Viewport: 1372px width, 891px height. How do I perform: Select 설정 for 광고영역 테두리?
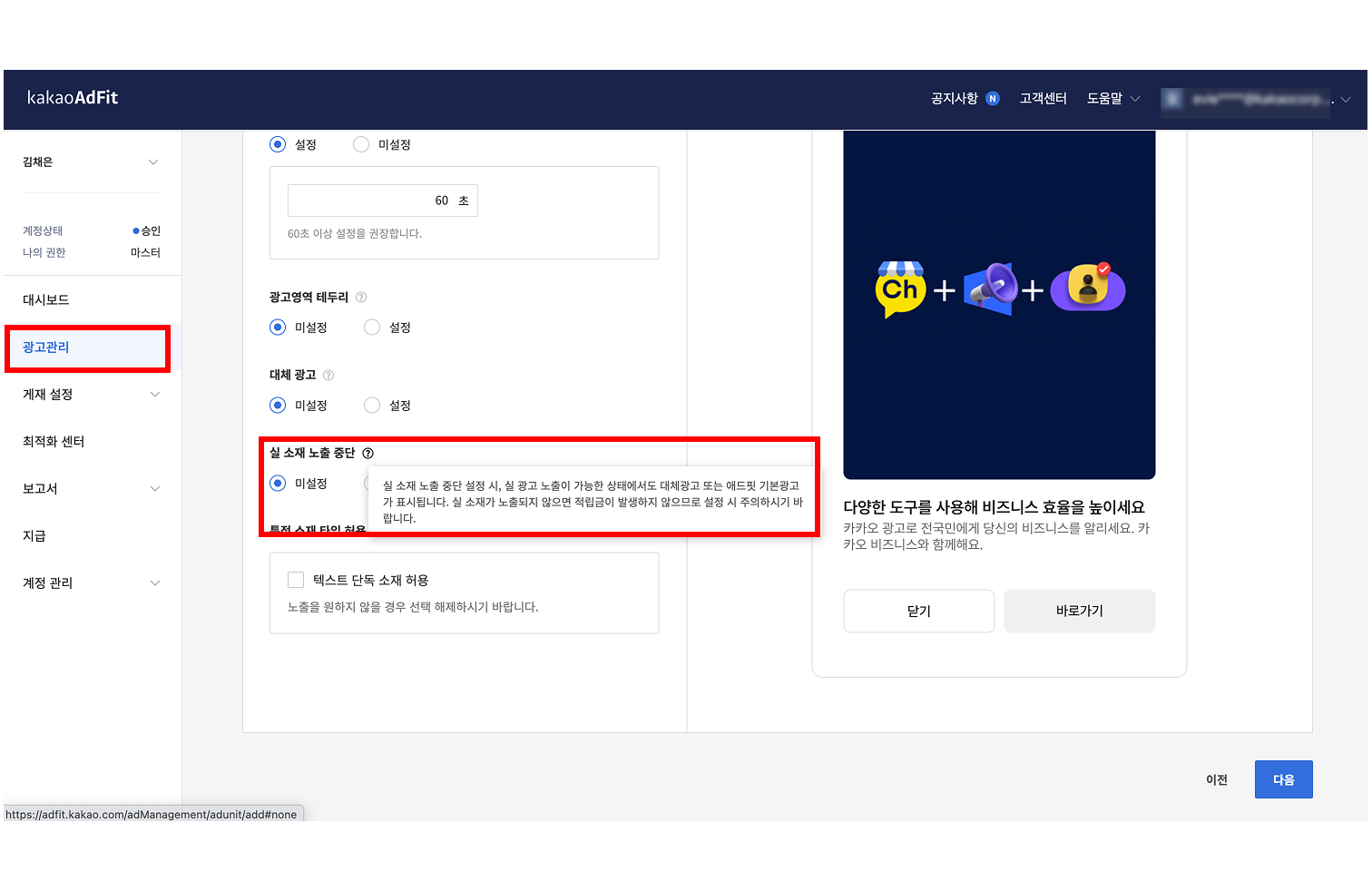click(372, 328)
